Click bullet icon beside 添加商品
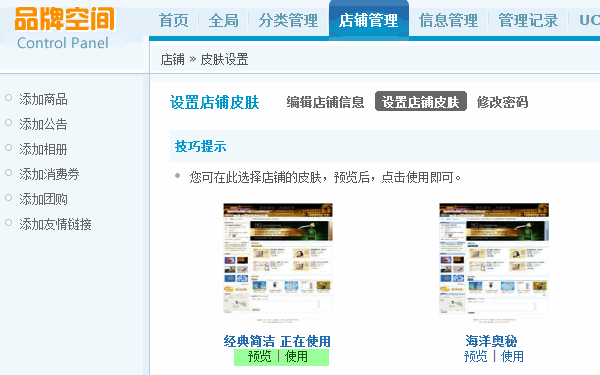The image size is (600, 375). tap(8, 98)
